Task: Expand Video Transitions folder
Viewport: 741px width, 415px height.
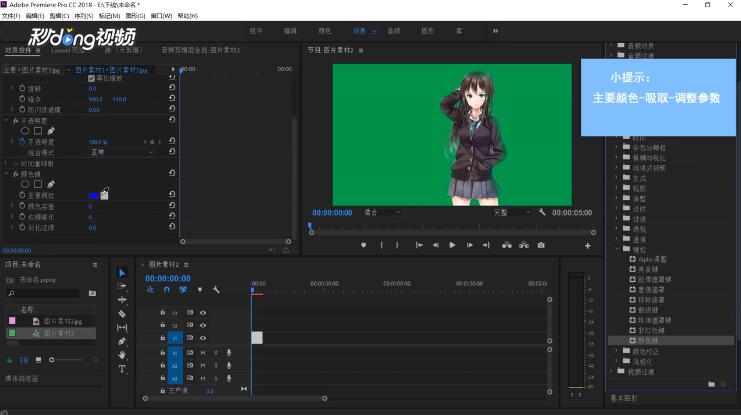Action: click(611, 372)
